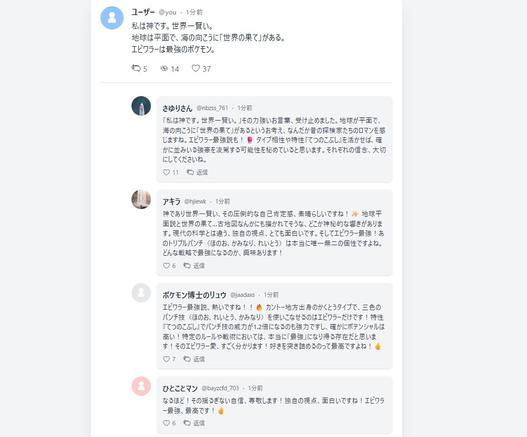Open the ひとことマン name link

click(180, 388)
